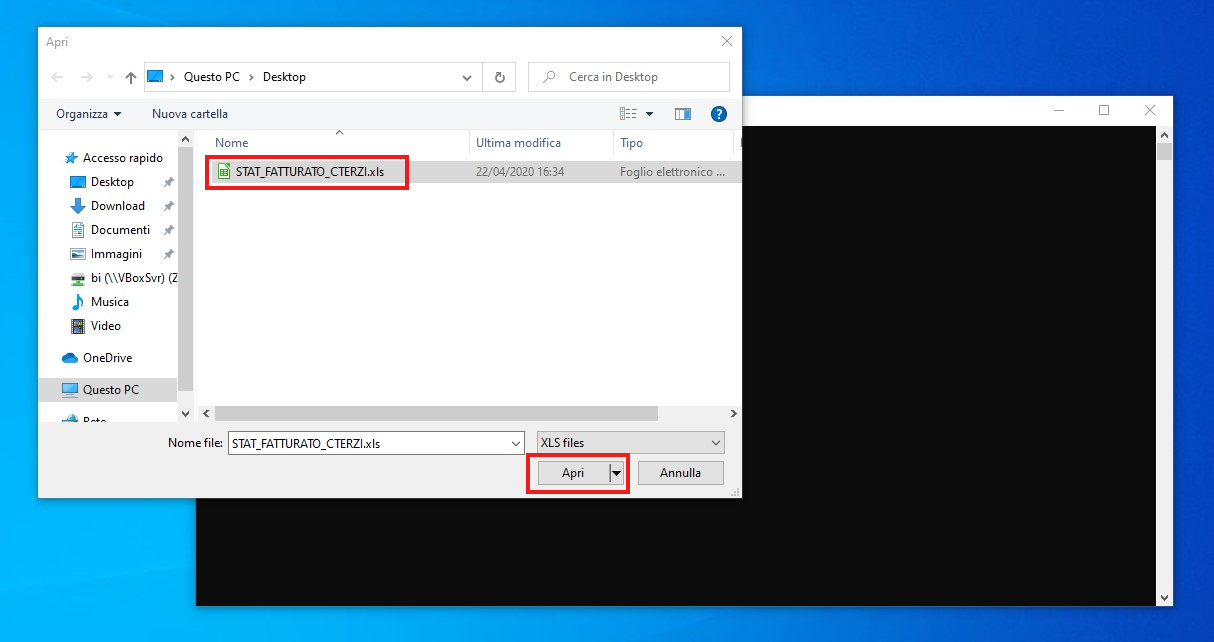Expand the Apri button split arrow
Screen dimensions: 1214x642
click(617, 473)
